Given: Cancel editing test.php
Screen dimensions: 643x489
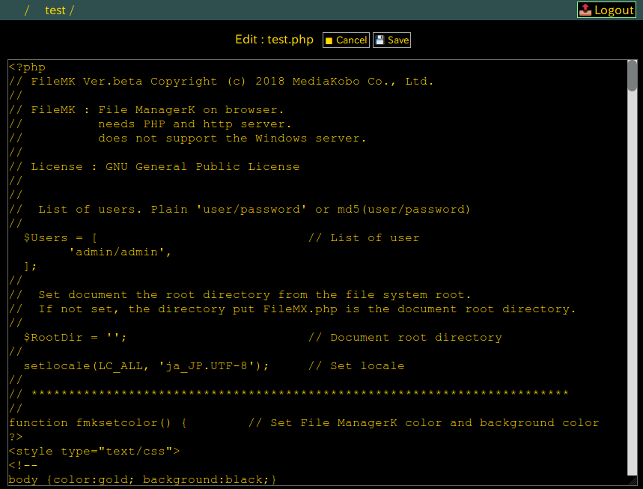Looking at the screenshot, I should [x=346, y=40].
